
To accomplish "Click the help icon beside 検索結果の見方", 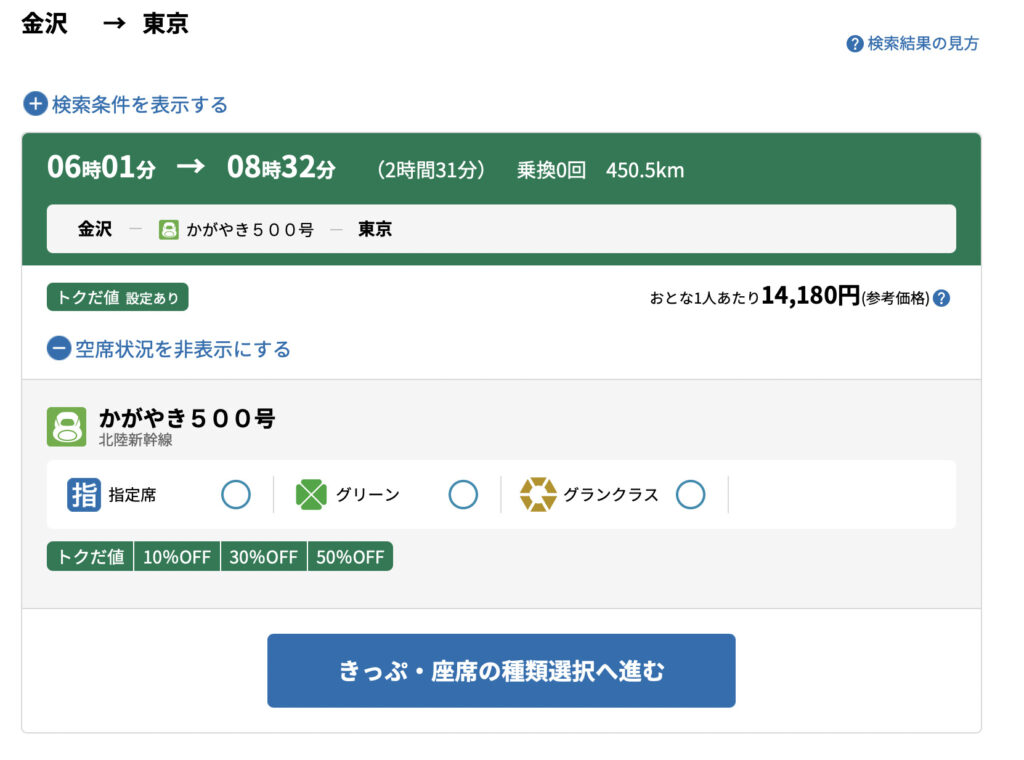I will pyautogui.click(x=854, y=44).
